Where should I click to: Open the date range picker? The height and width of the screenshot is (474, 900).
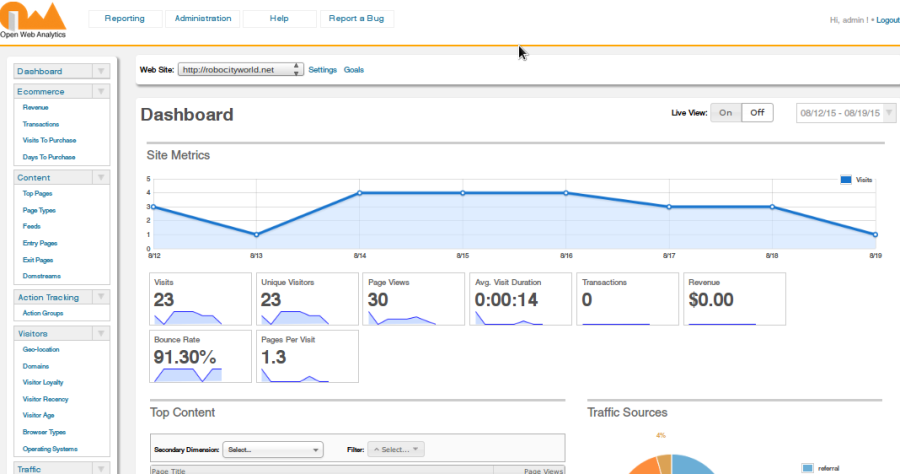coord(844,113)
